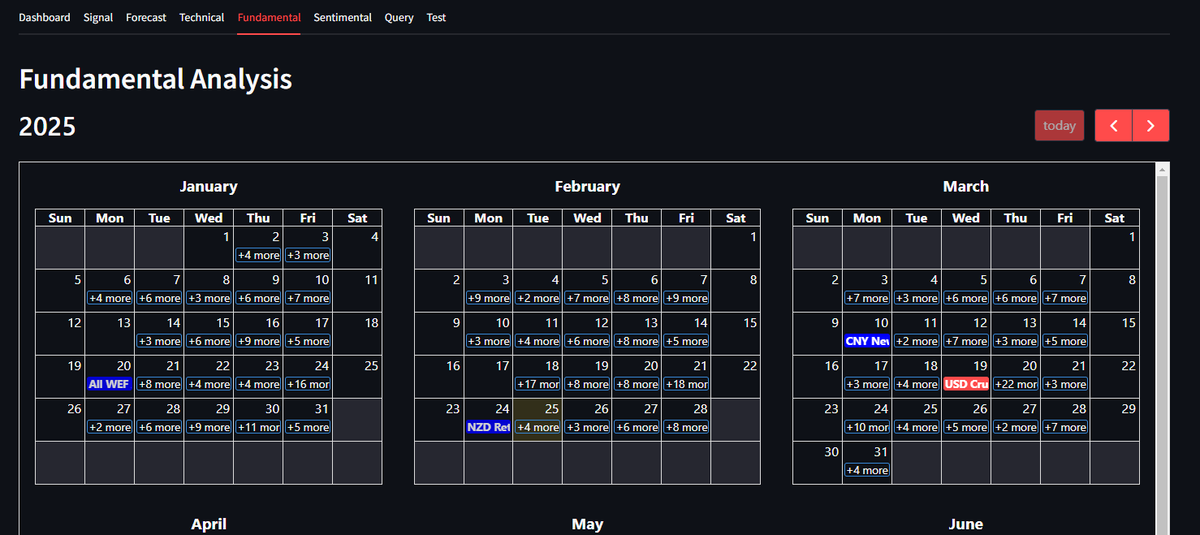Select the Fundamental tab
Image resolution: width=1200 pixels, height=535 pixels.
[x=269, y=17]
